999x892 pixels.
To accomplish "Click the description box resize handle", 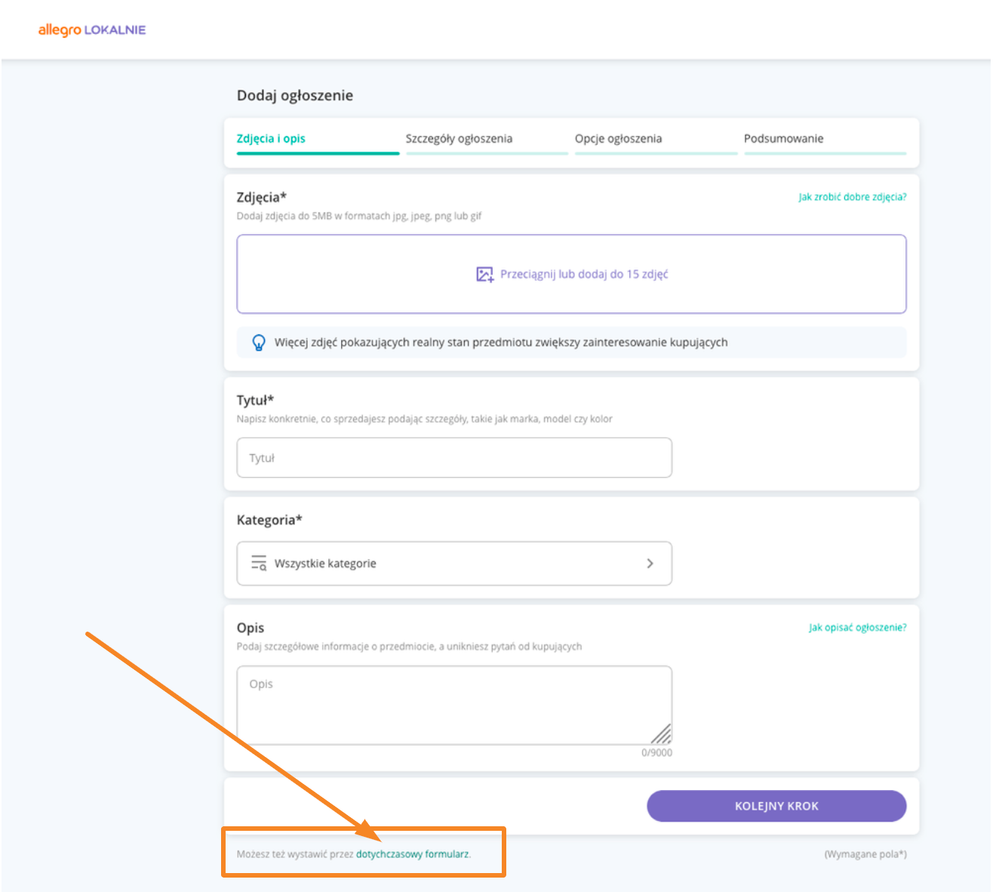I will [661, 734].
